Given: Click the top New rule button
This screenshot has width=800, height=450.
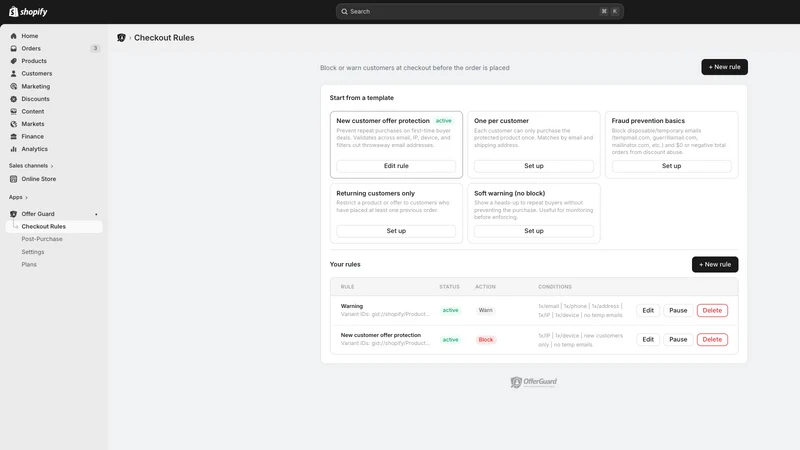Looking at the screenshot, I should point(724,67).
